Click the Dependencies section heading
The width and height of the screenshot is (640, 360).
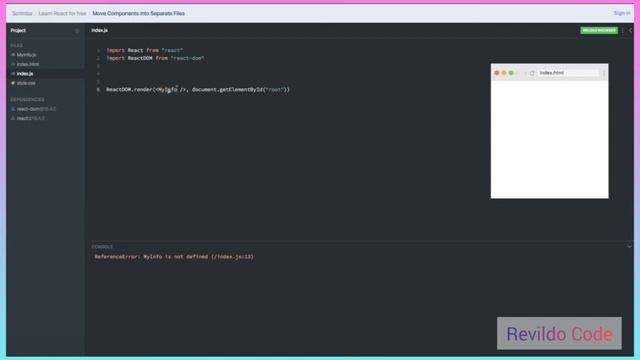coord(27,100)
